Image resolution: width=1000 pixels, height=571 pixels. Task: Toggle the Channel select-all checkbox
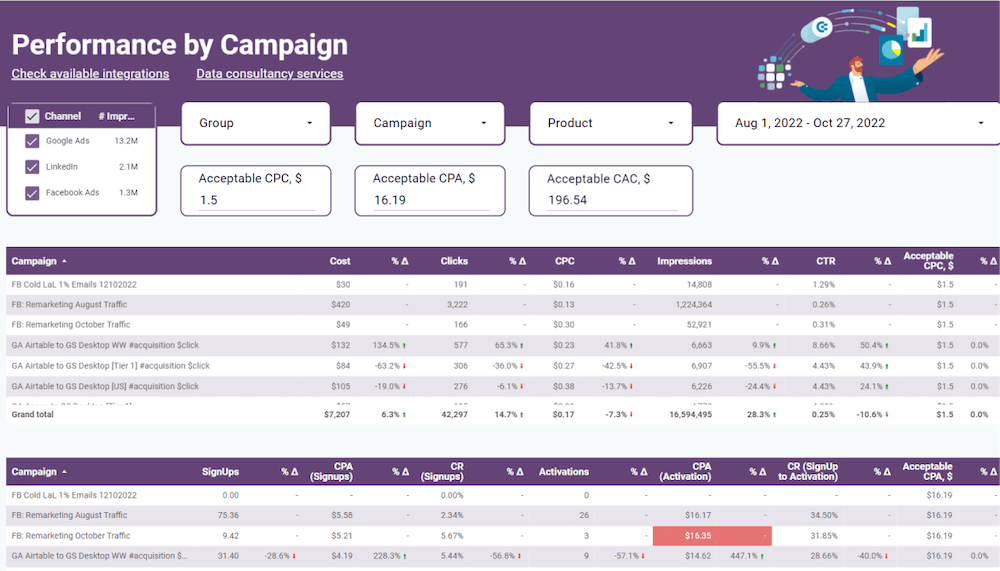click(x=32, y=116)
